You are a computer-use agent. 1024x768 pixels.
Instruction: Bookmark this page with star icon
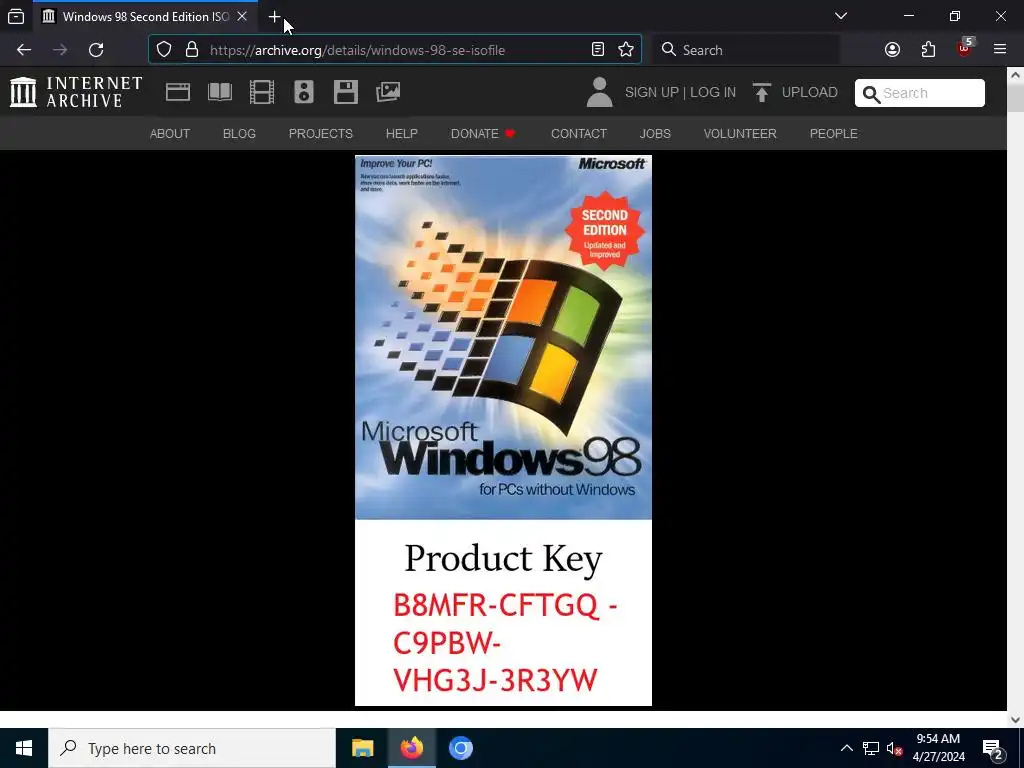tap(626, 50)
